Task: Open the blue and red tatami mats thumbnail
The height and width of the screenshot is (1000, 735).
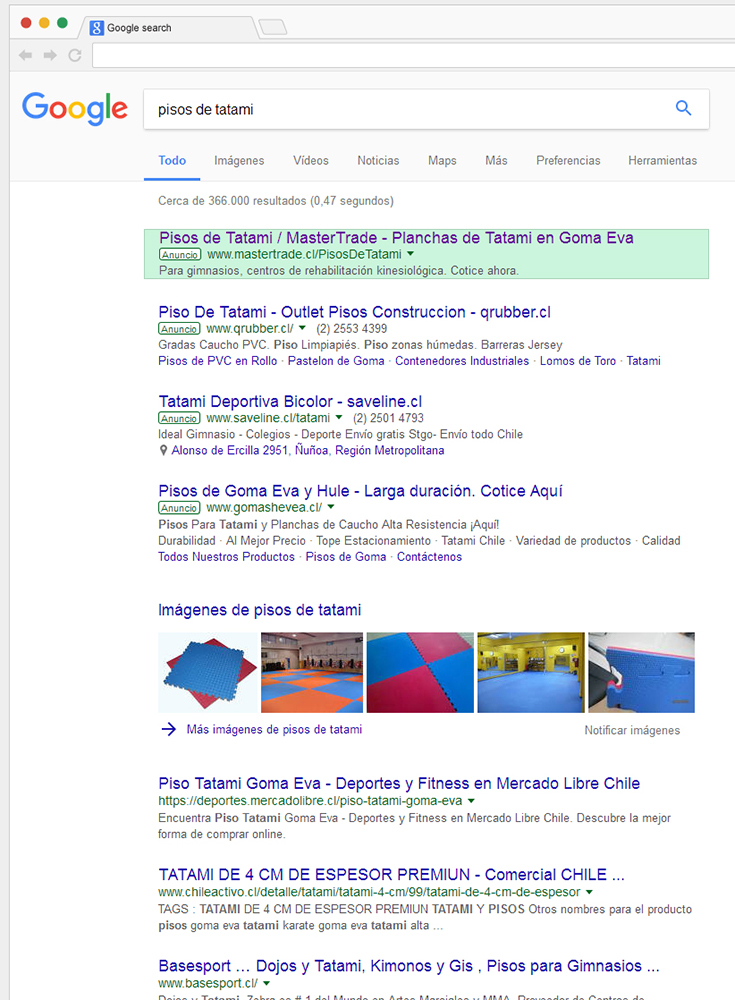Action: click(x=208, y=672)
